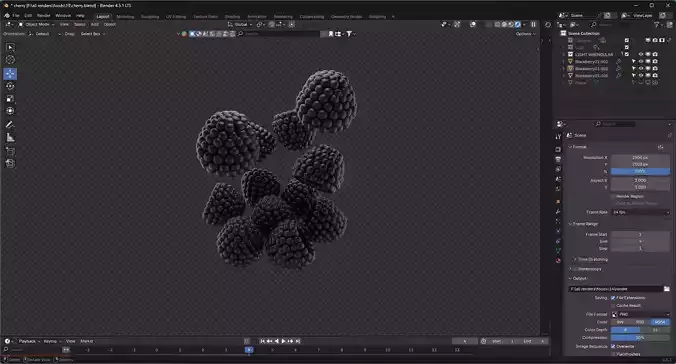Open the File Format PNG dropdown
Image resolution: width=676 pixels, height=364 pixels.
641,314
